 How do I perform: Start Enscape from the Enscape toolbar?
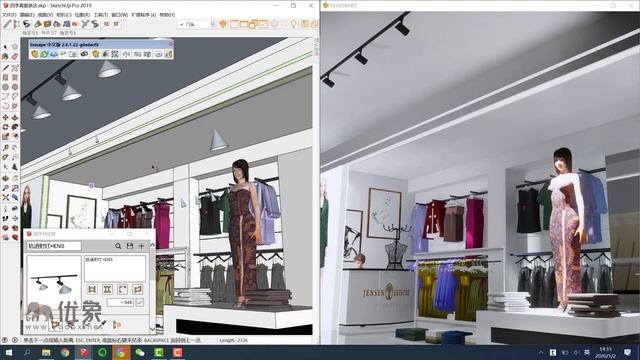click(x=35, y=54)
